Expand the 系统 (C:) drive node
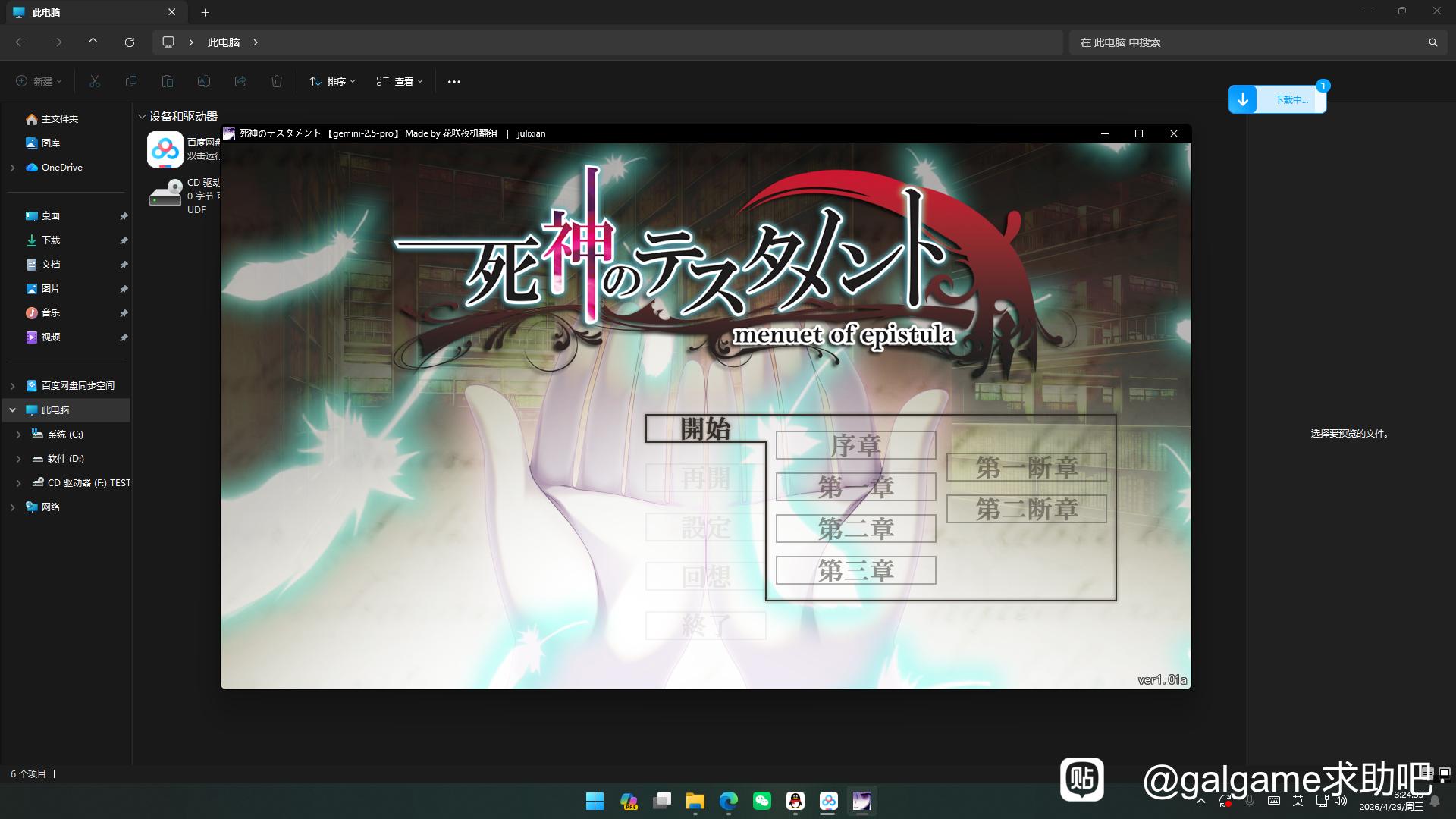1456x819 pixels. (x=19, y=435)
